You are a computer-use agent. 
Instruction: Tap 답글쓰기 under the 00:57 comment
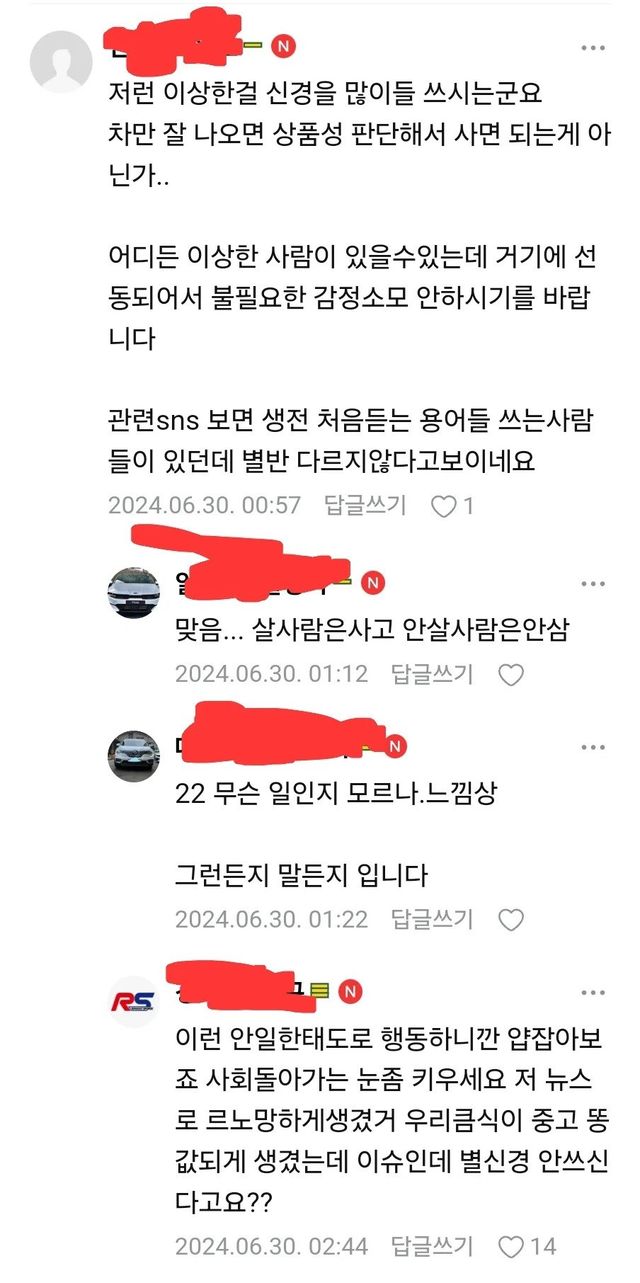pos(365,505)
